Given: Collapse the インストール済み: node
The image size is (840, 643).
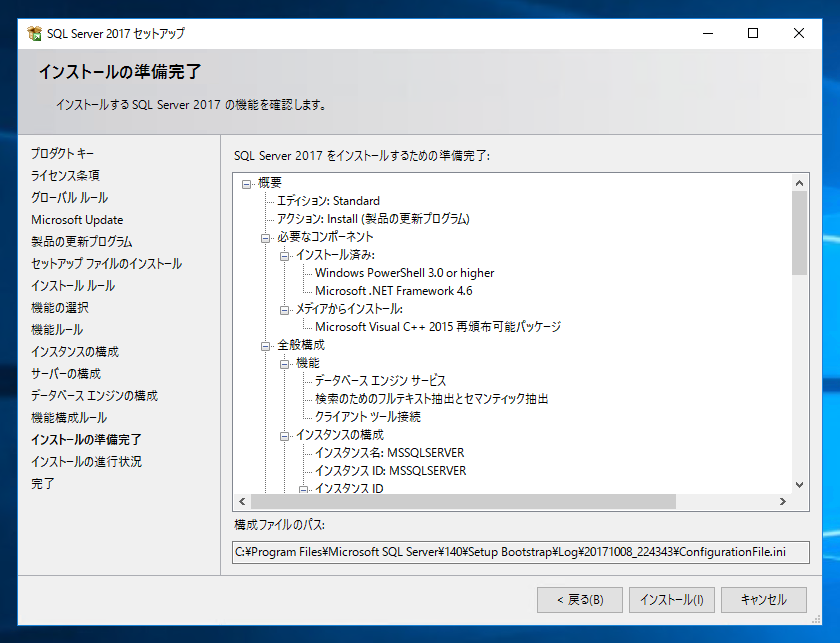Looking at the screenshot, I should click(284, 256).
